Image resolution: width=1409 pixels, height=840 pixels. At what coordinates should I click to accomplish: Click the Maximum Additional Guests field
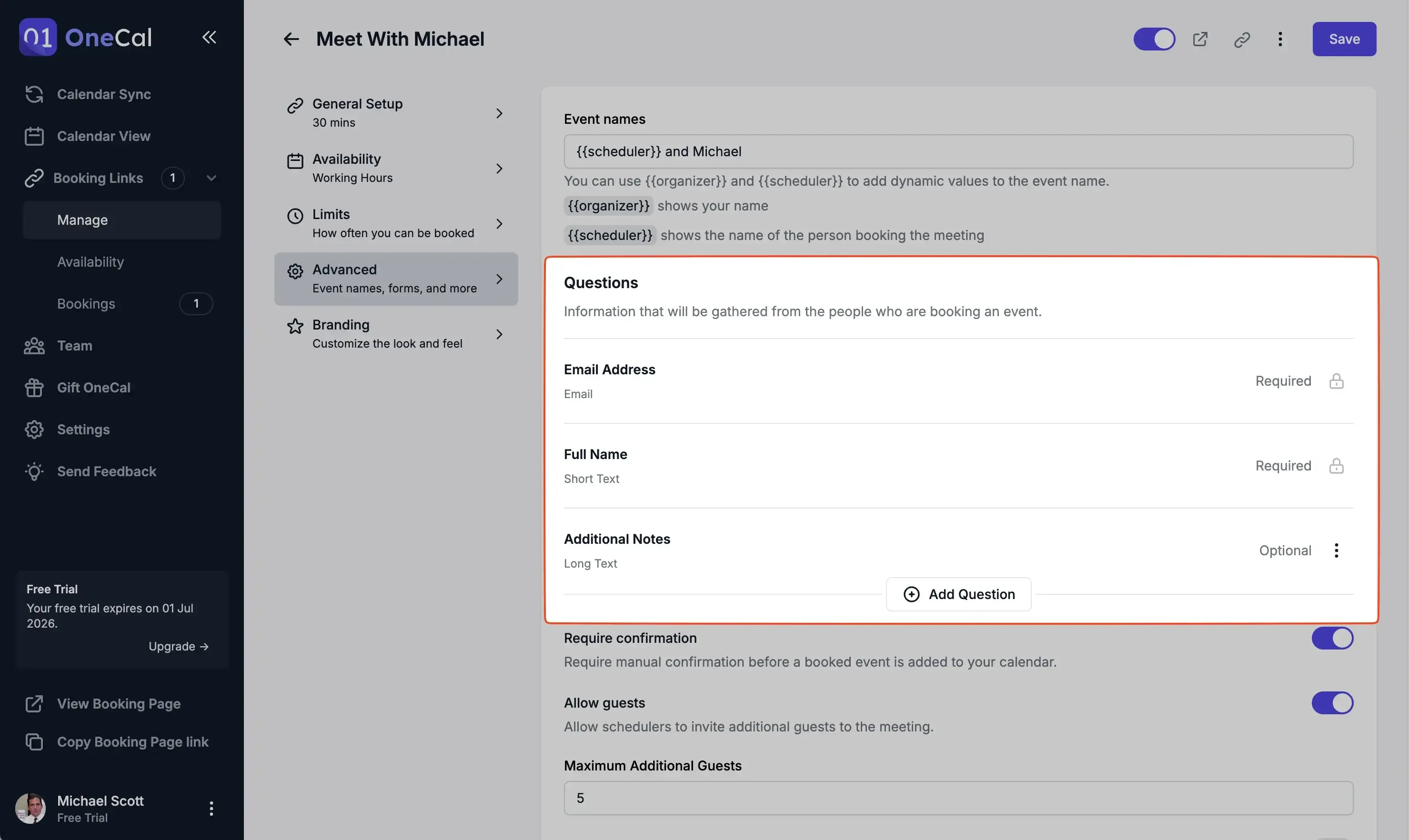pyautogui.click(x=958, y=798)
